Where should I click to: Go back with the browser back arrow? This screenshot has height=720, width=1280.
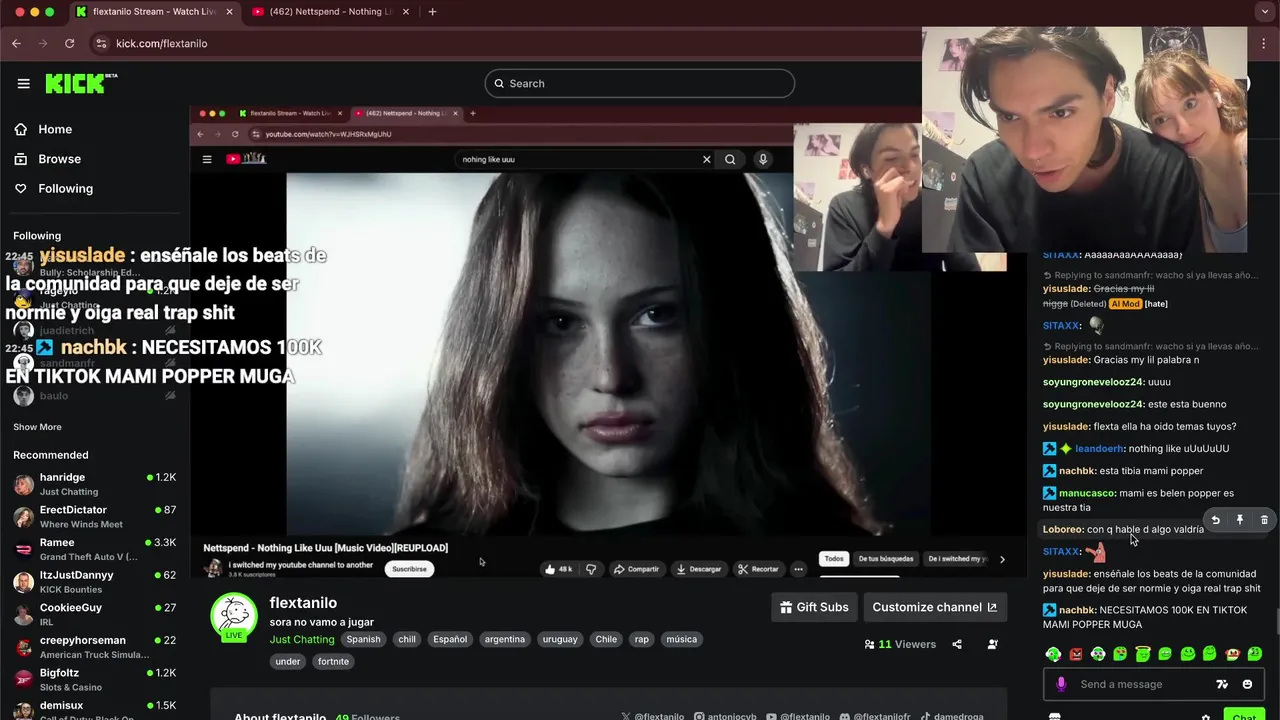click(x=16, y=43)
